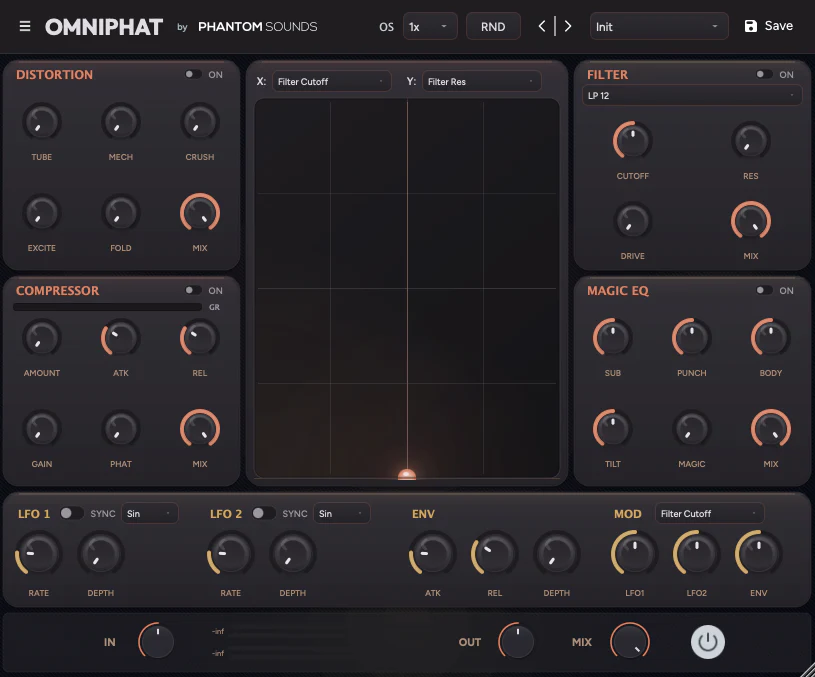
Task: Toggle the Magic EQ ON switch
Action: (764, 291)
